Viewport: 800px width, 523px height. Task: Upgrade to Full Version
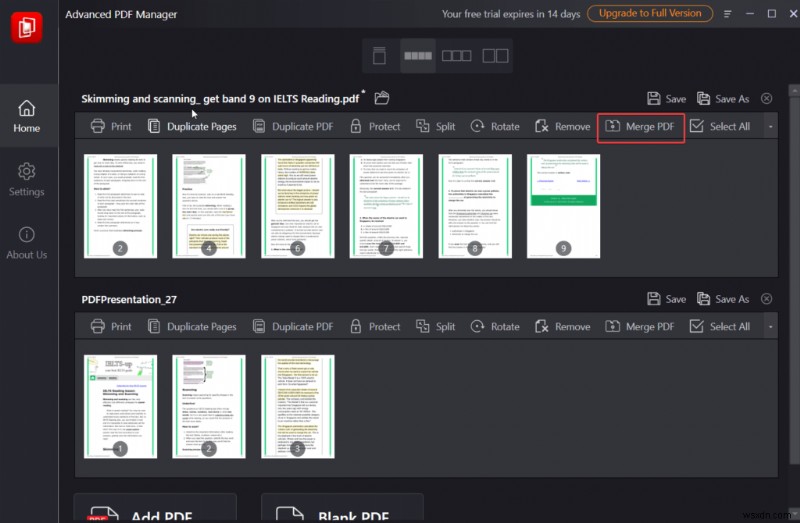[x=649, y=14]
